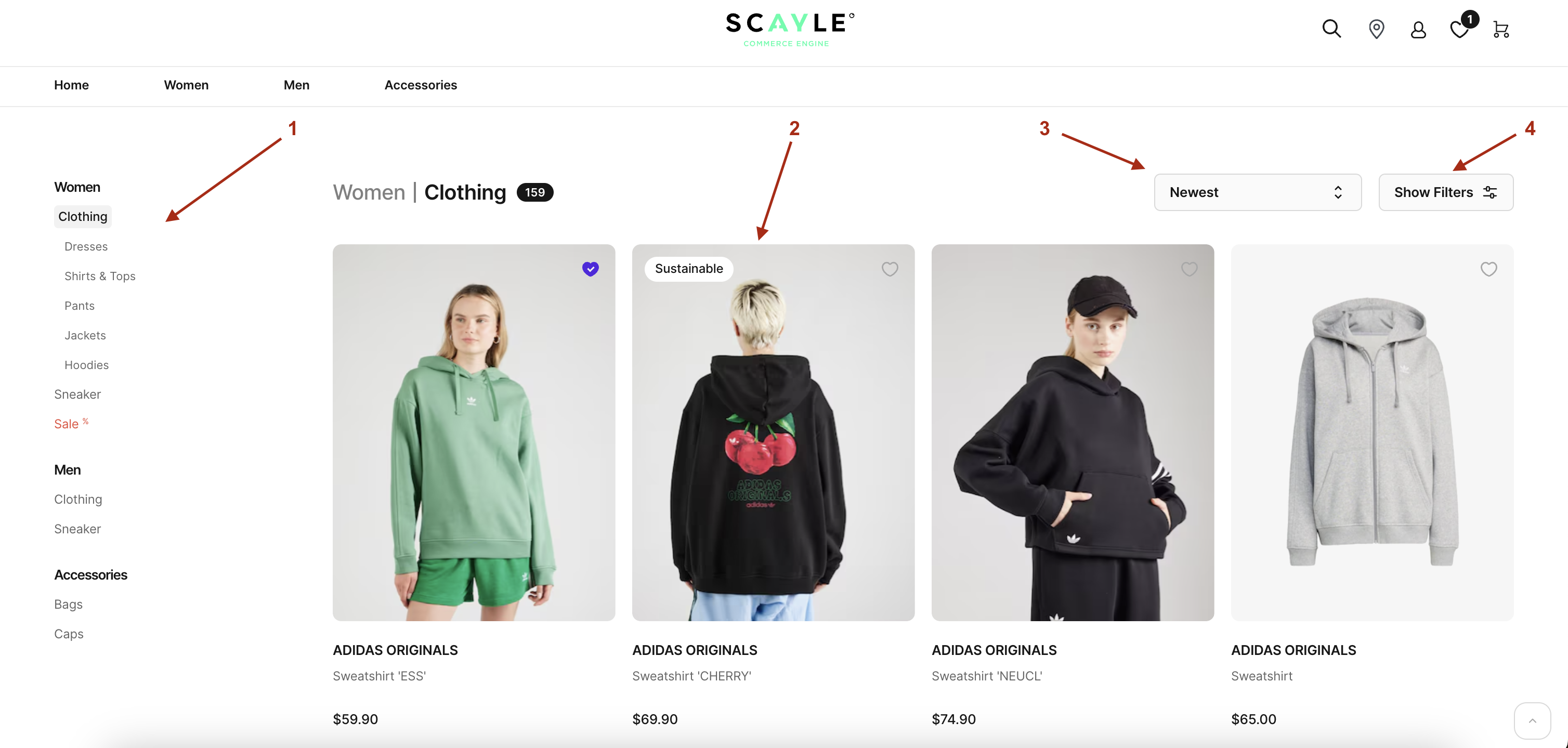The height and width of the screenshot is (748, 1568).
Task: Click the filter sliders icon
Action: (1490, 192)
